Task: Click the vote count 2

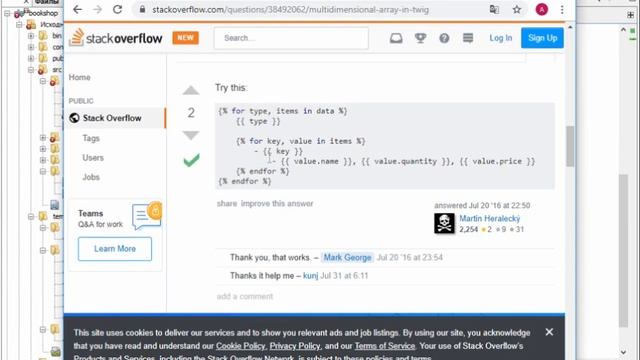Action: 191,113
